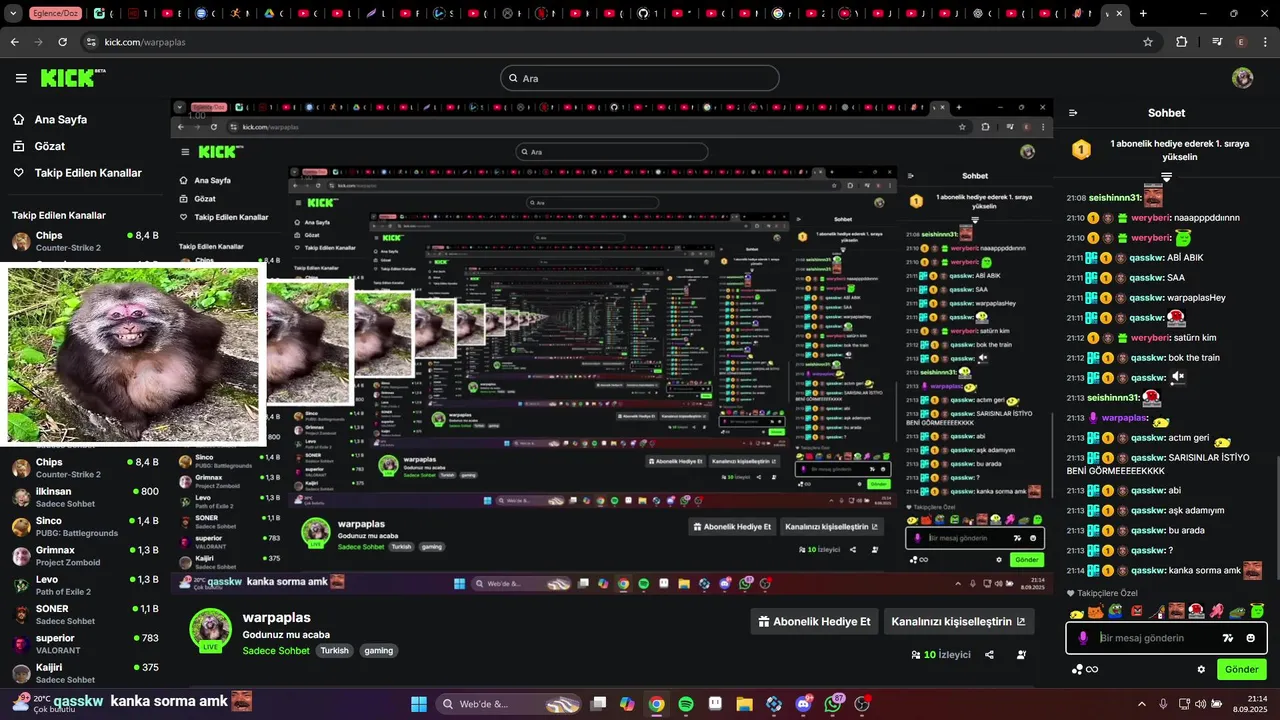Open chat settings gear icon
Viewport: 1280px width, 720px height.
(x=1201, y=669)
